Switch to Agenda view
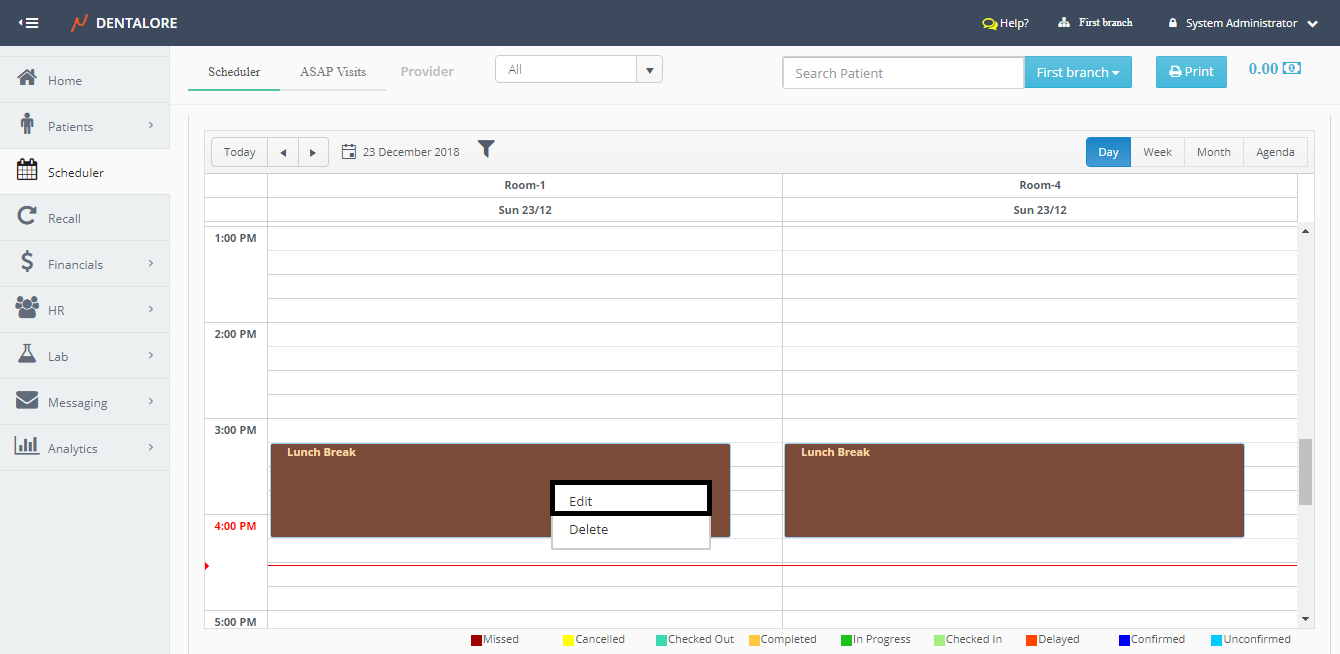The image size is (1340, 654). (x=1275, y=152)
